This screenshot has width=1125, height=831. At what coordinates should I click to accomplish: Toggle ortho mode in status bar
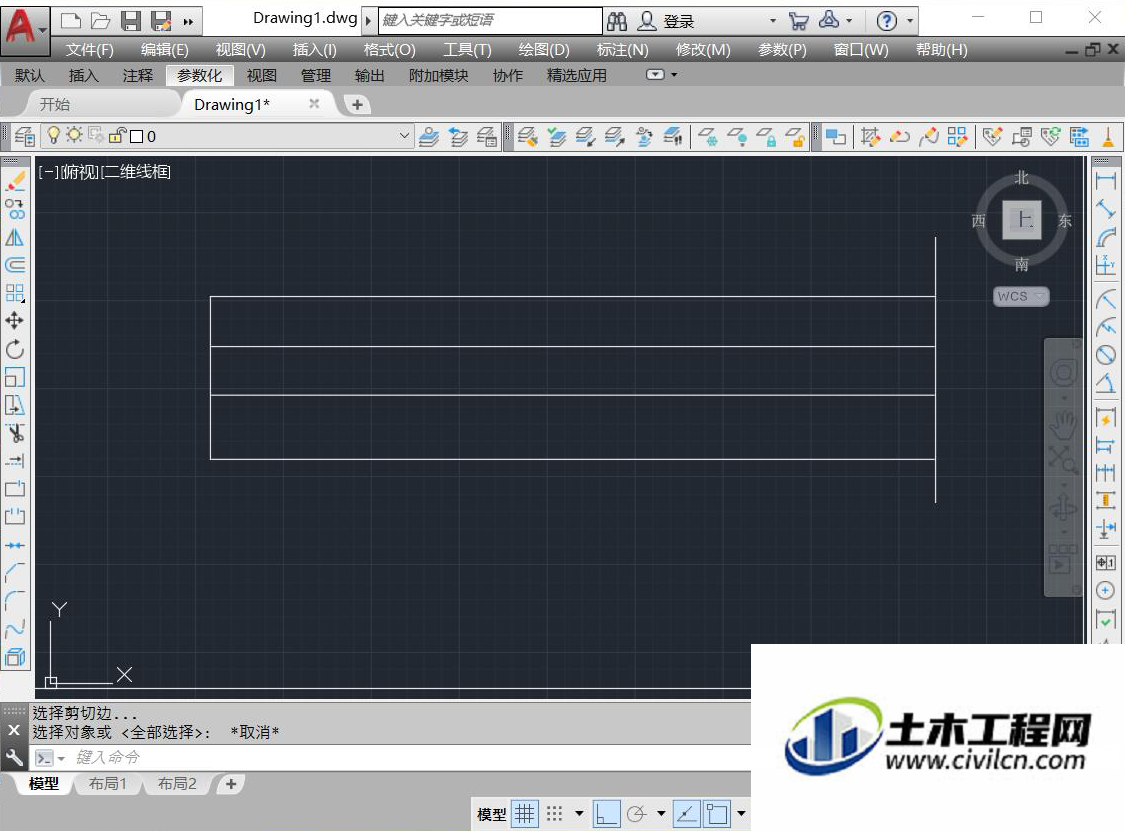tap(607, 814)
